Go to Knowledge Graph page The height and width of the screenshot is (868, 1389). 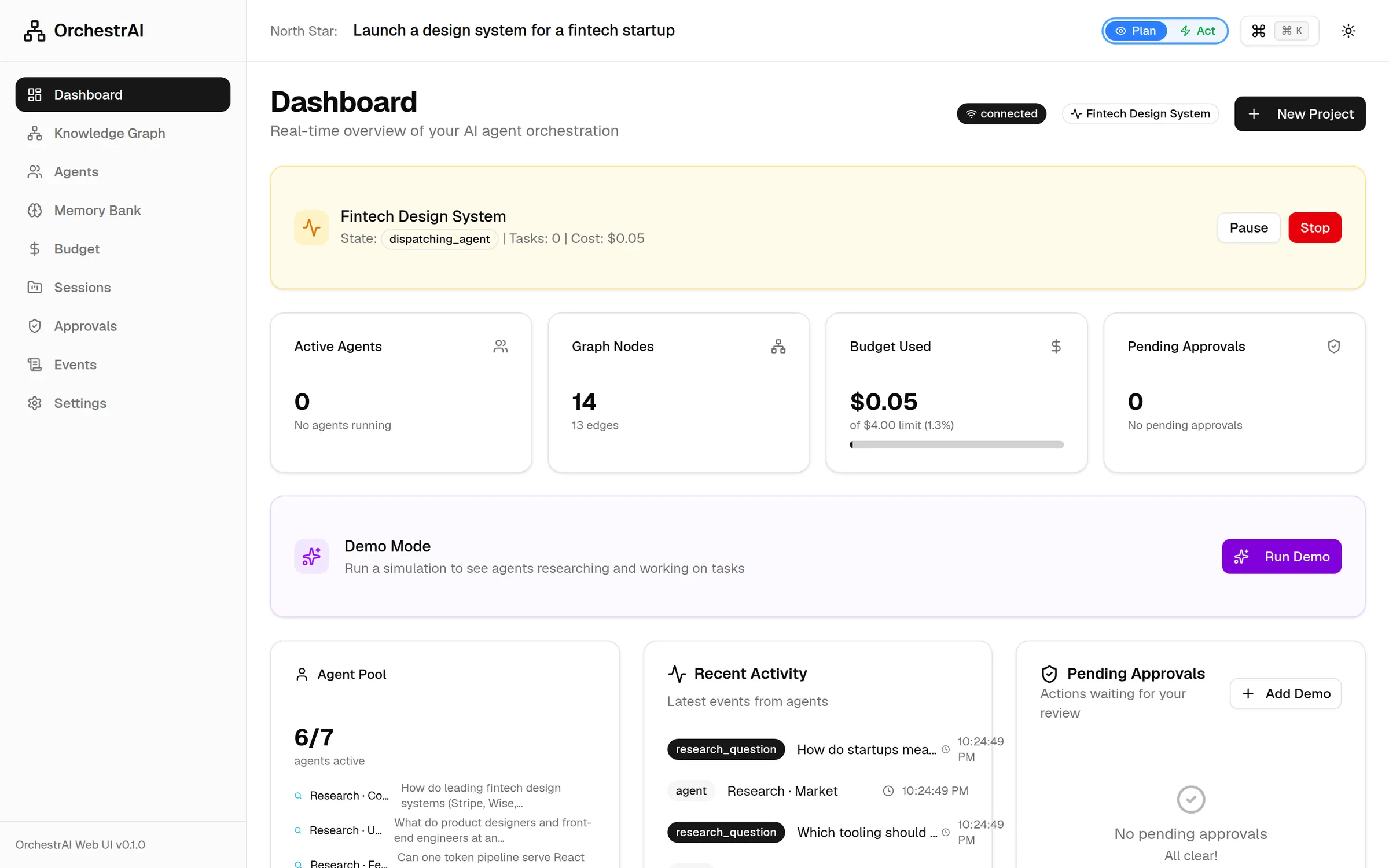123,133
